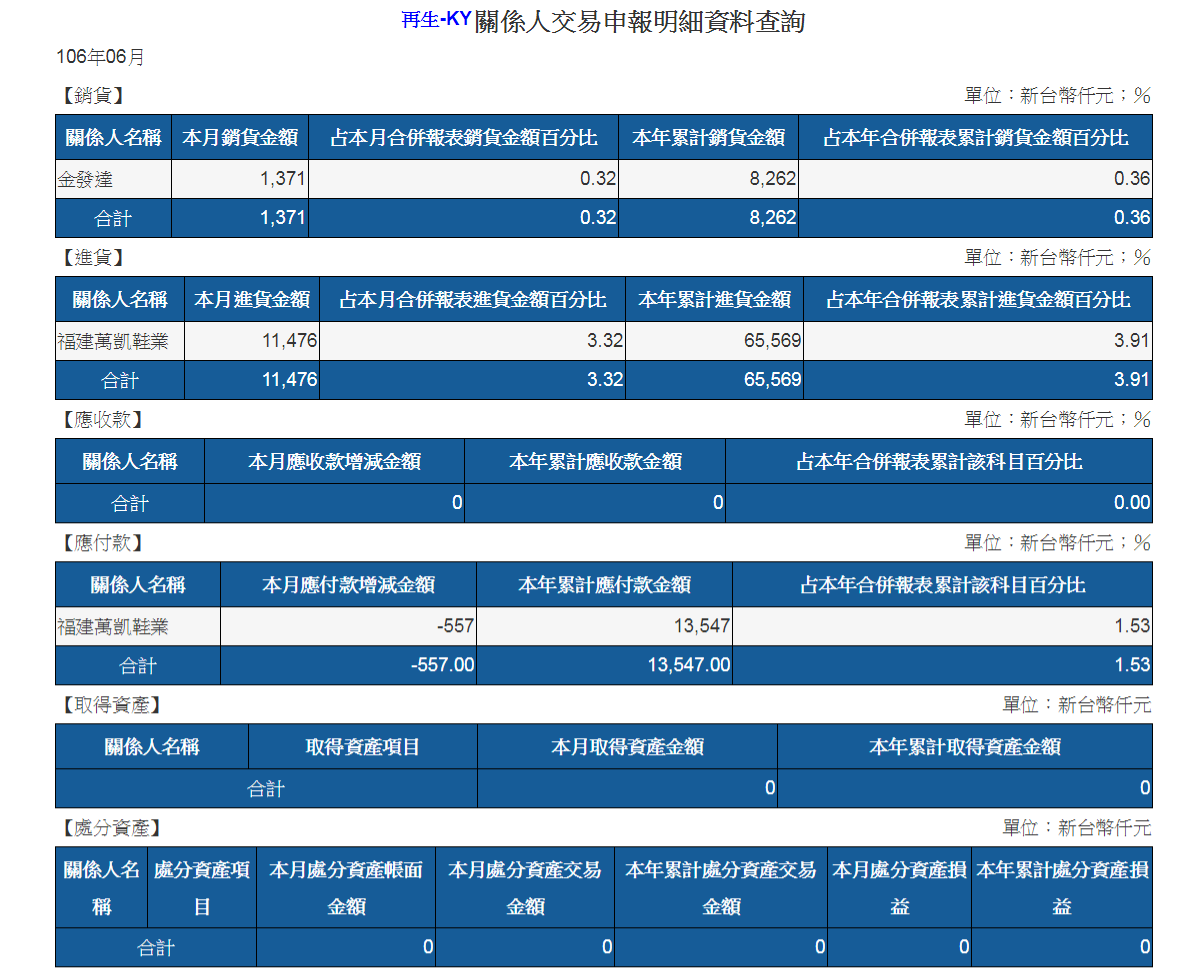Viewport: 1180px width, 980px height.
Task: Click 福建萬凱鞋業 in the purchases table
Action: tap(120, 341)
